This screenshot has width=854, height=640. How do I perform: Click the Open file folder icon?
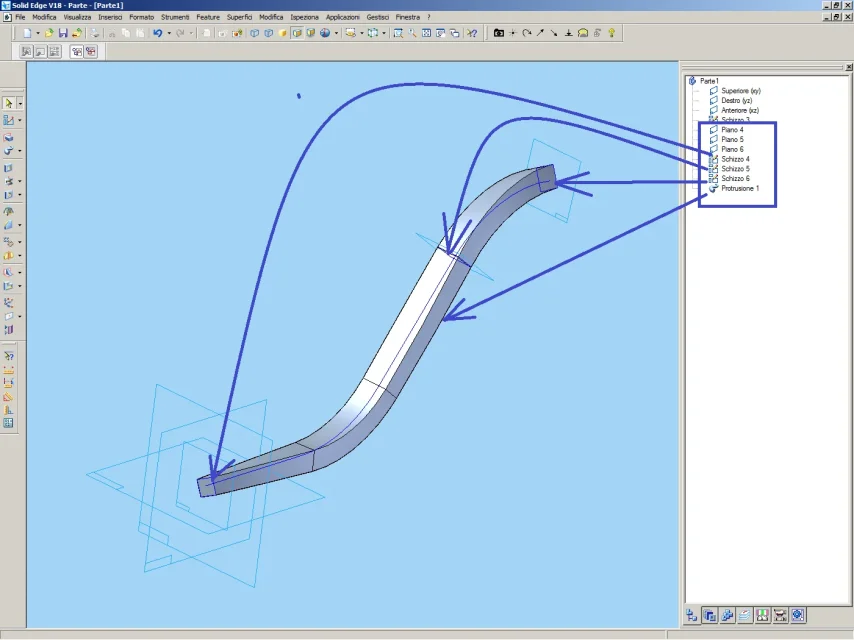click(x=49, y=33)
